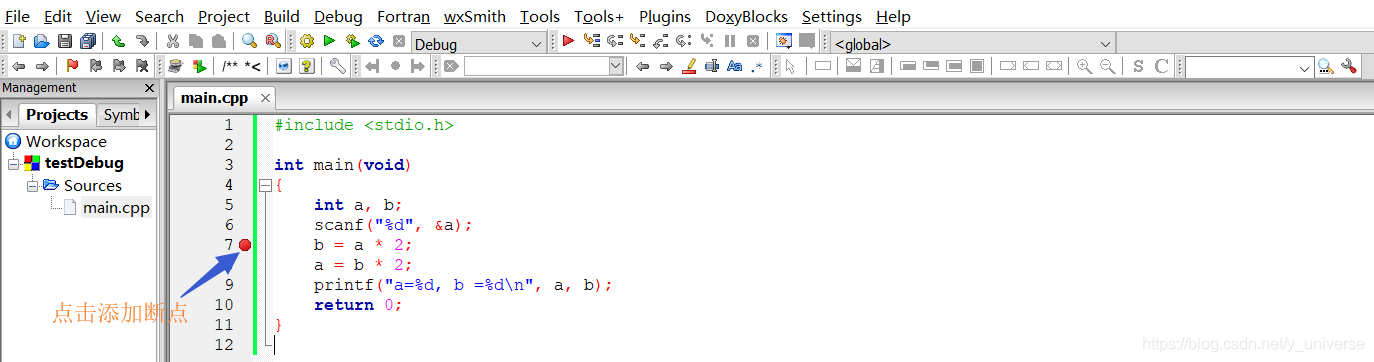Click the Next line debug icon
Screen dimensions: 1374x362
coord(614,42)
